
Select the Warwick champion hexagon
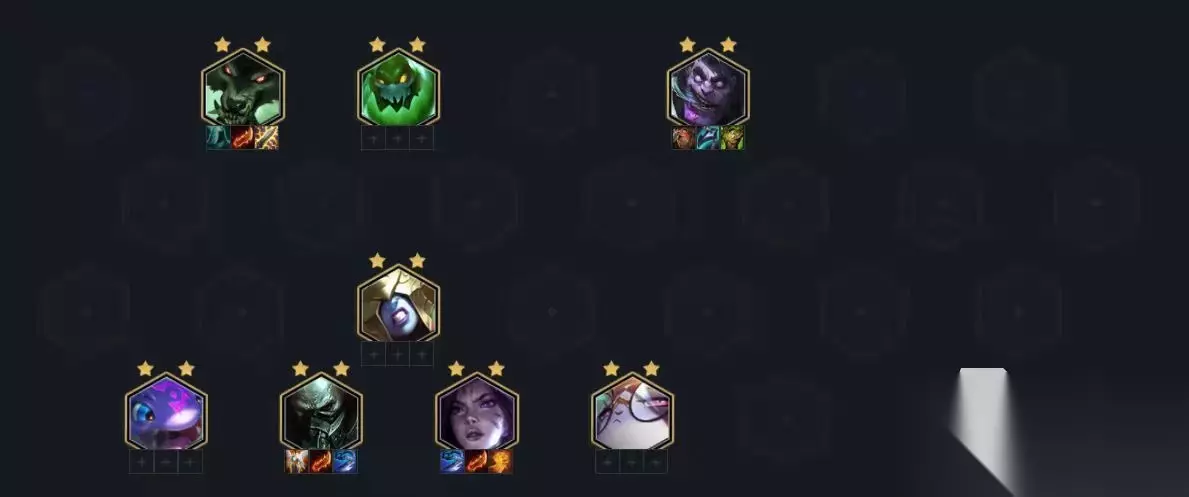[x=243, y=87]
